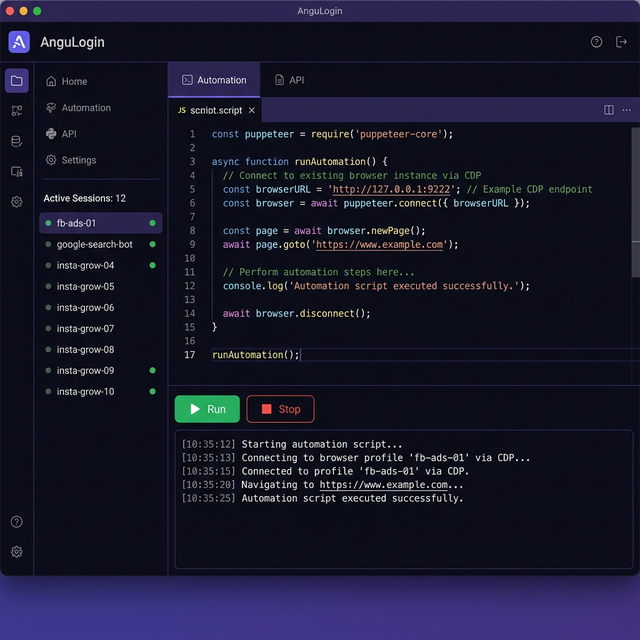Open the database icon in left rail
The width and height of the screenshot is (640, 640).
point(17,141)
